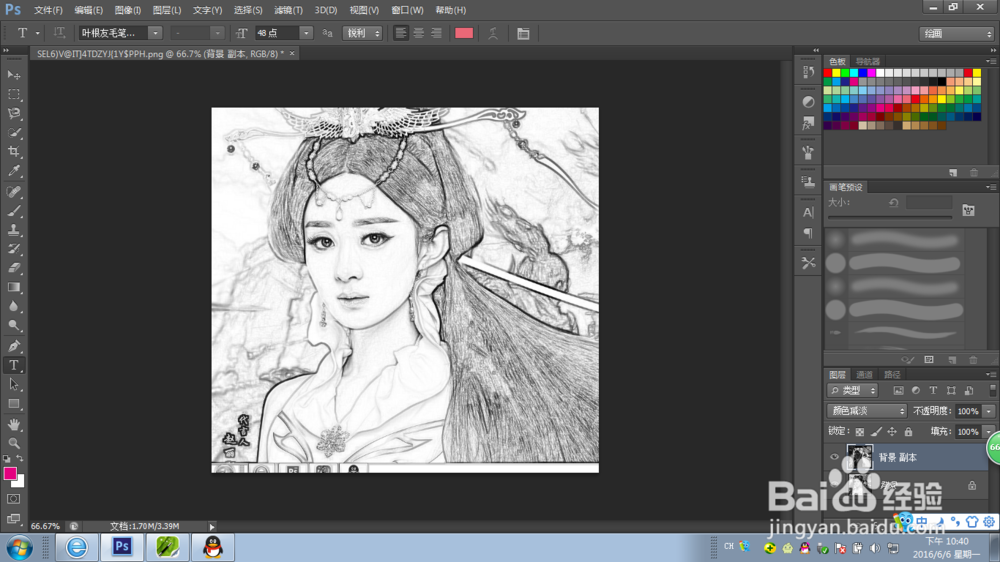Select the Brush tool
The width and height of the screenshot is (1000, 562).
tap(13, 211)
